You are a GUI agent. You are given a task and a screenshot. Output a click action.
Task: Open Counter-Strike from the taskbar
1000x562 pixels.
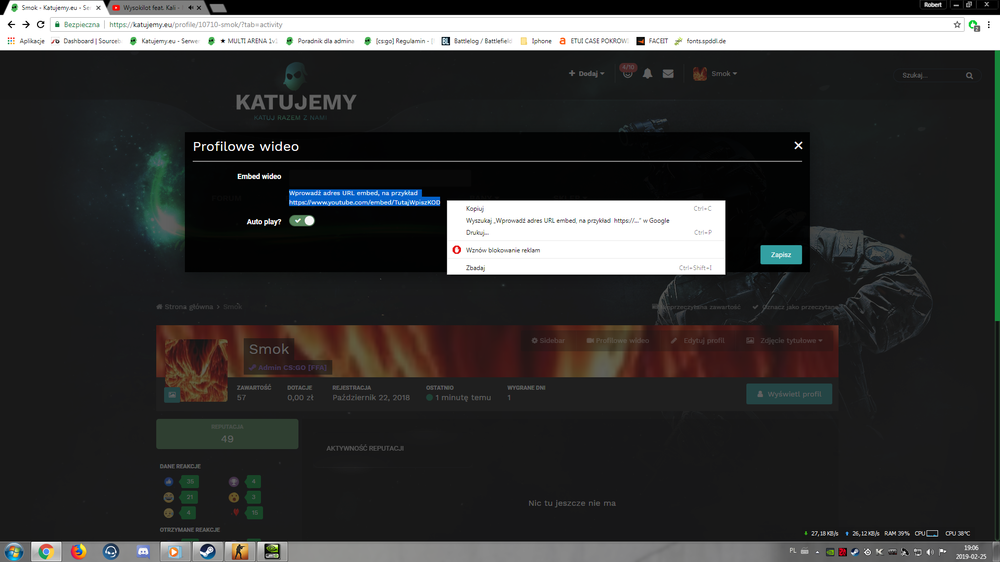click(x=240, y=552)
